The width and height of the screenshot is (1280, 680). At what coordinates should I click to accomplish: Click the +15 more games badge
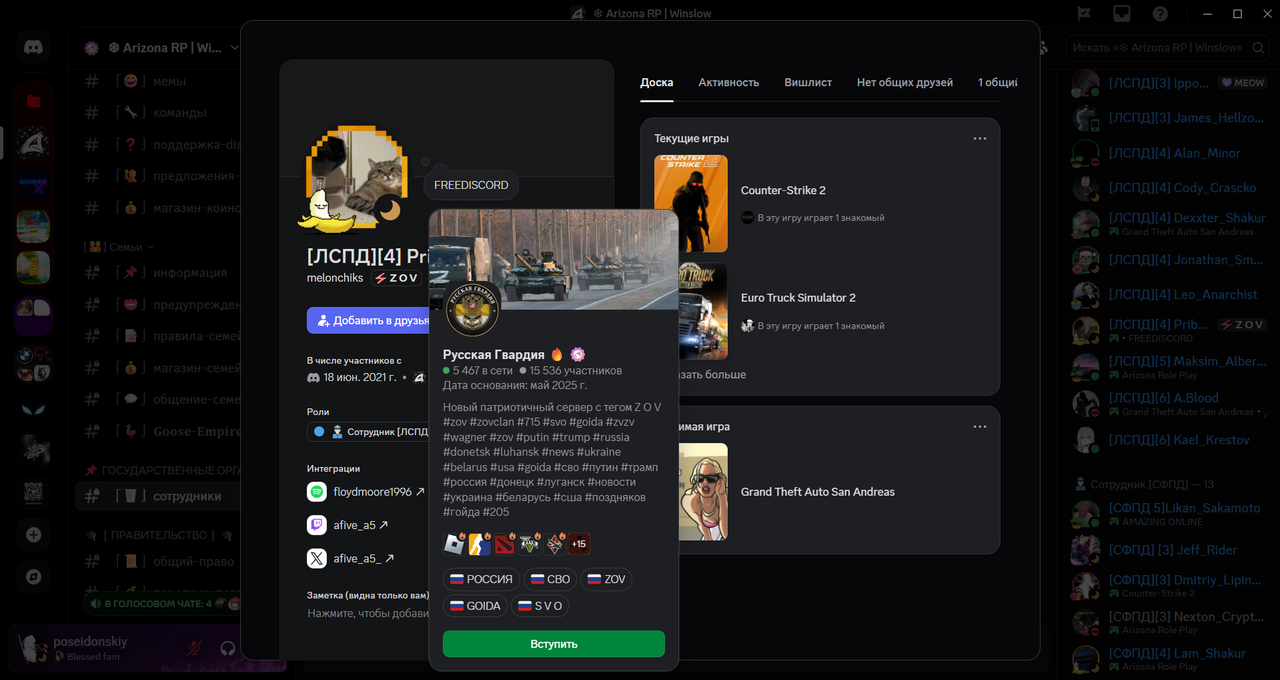(579, 545)
